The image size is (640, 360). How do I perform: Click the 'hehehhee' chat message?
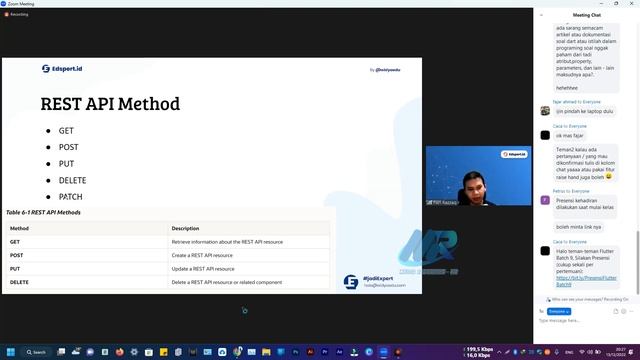[x=567, y=88]
